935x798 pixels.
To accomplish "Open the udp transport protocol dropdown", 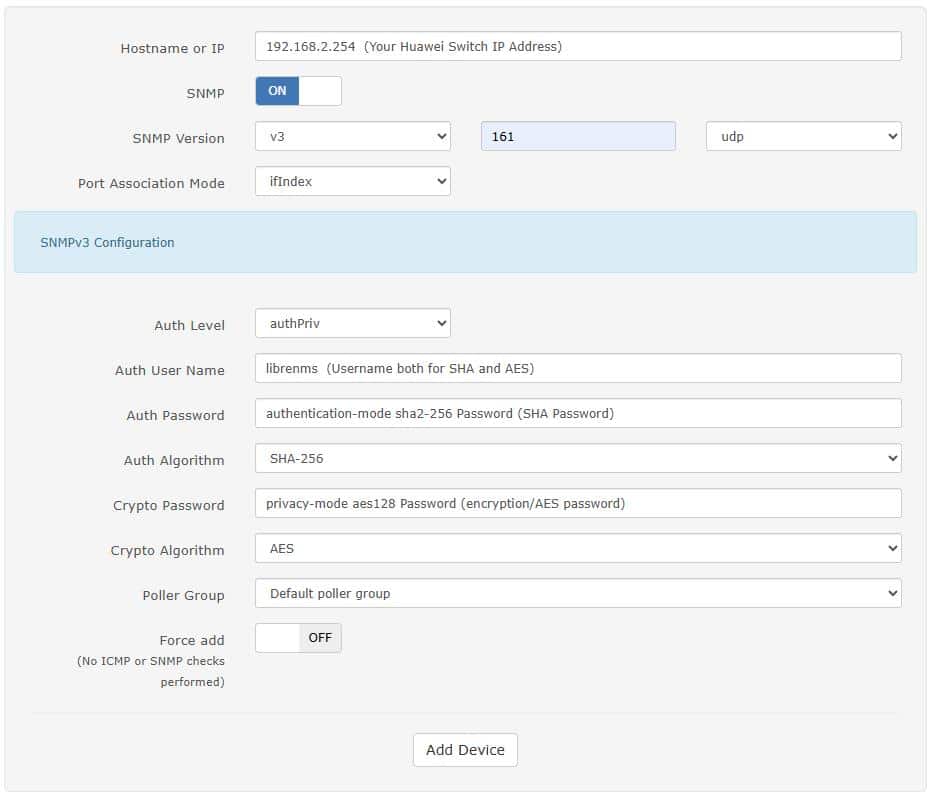I will [800, 136].
